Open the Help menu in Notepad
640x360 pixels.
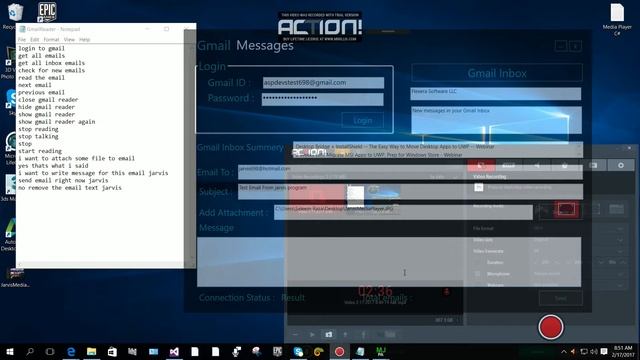[84, 40]
